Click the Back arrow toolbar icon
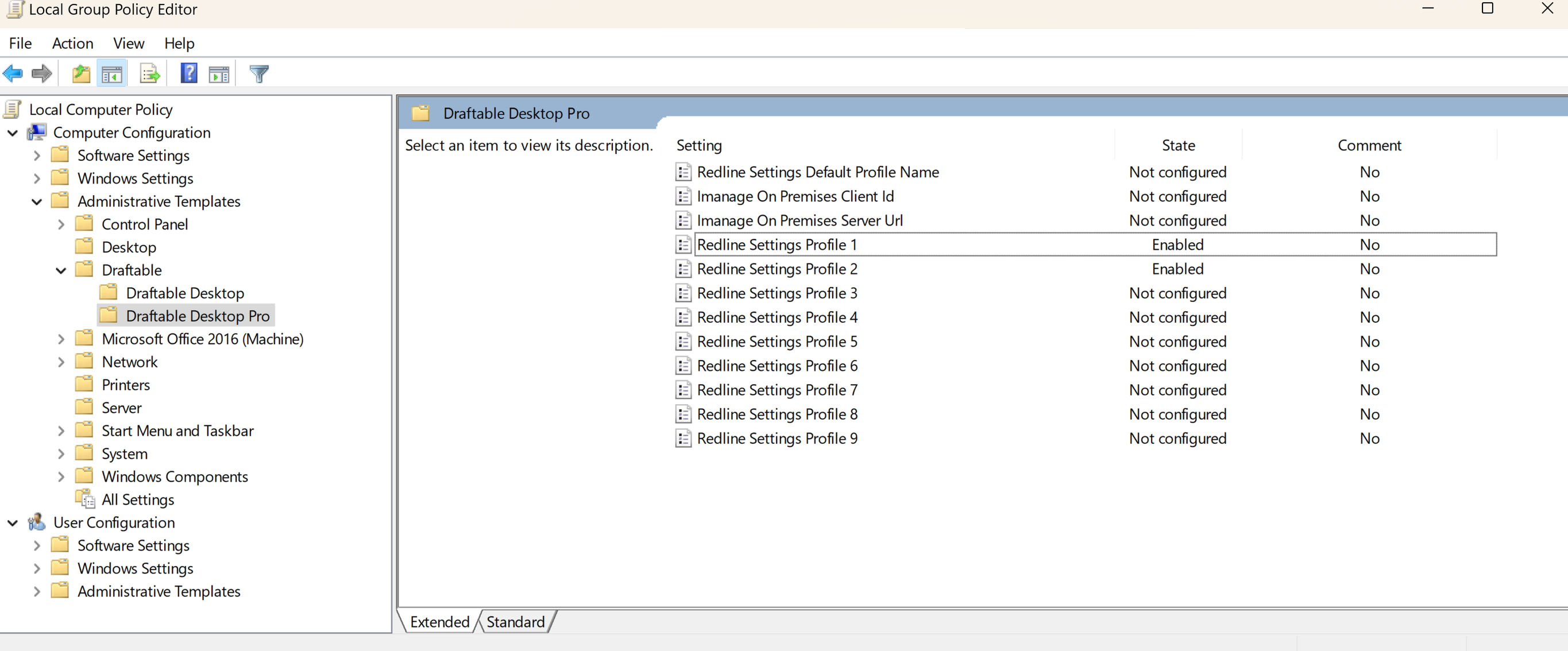Viewport: 1568px width, 651px height. coord(13,74)
